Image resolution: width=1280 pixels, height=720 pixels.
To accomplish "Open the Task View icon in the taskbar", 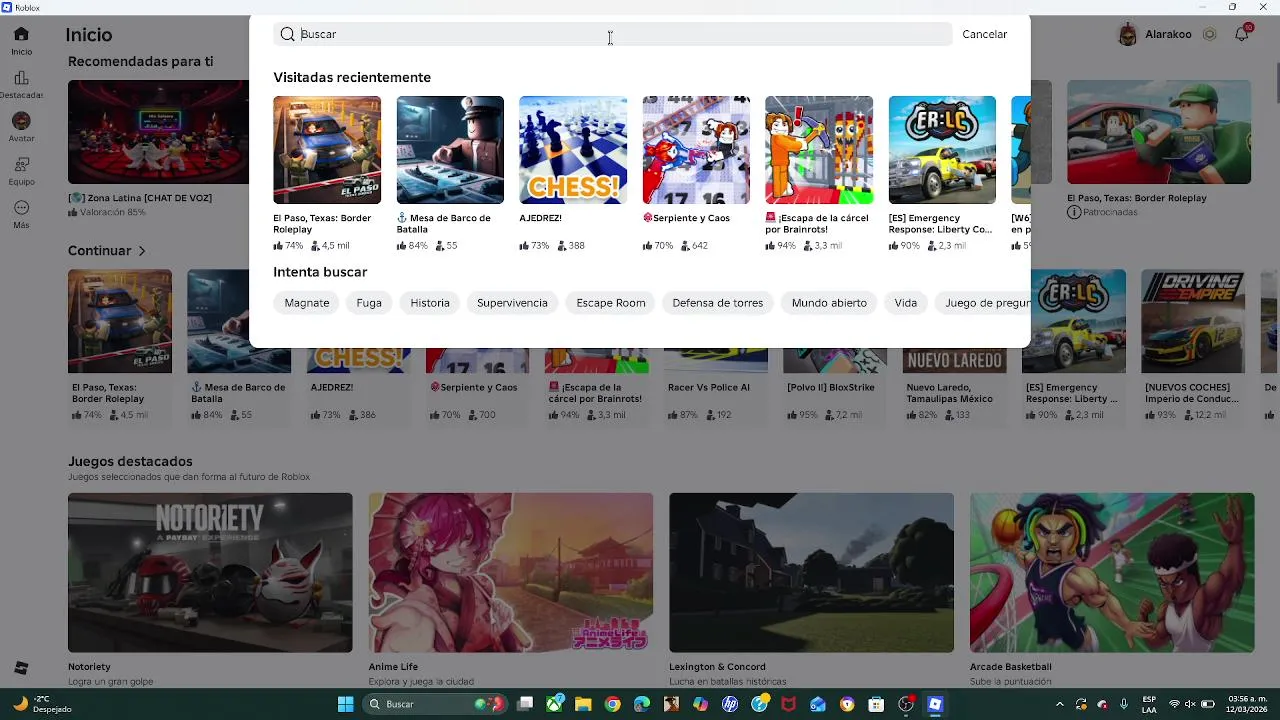I will tap(525, 704).
